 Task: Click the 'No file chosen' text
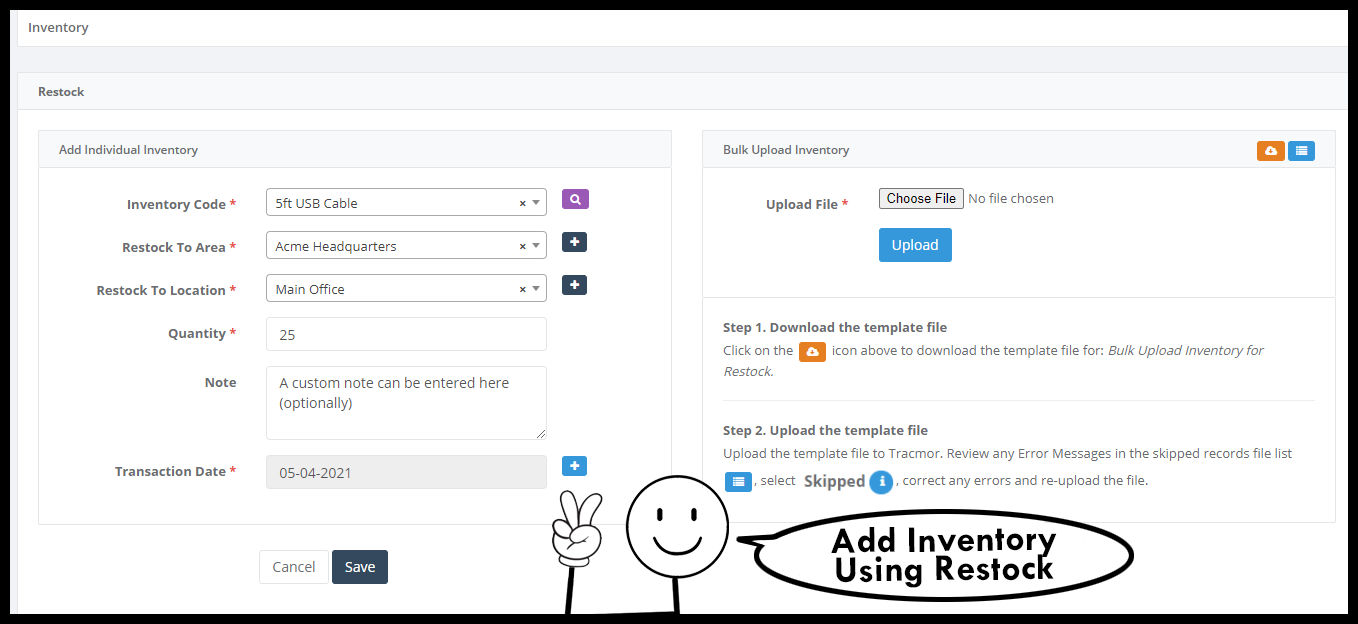(x=1011, y=198)
